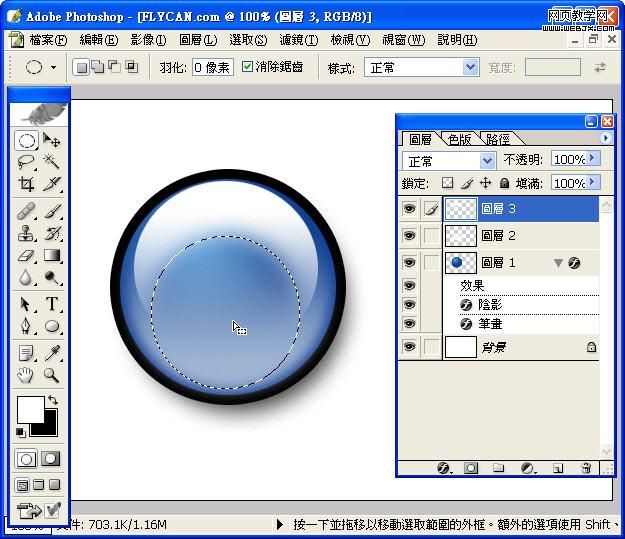Screen dimensions: 625x539
Task: Hide 圖層 2 with its eye icon
Action: tap(409, 236)
